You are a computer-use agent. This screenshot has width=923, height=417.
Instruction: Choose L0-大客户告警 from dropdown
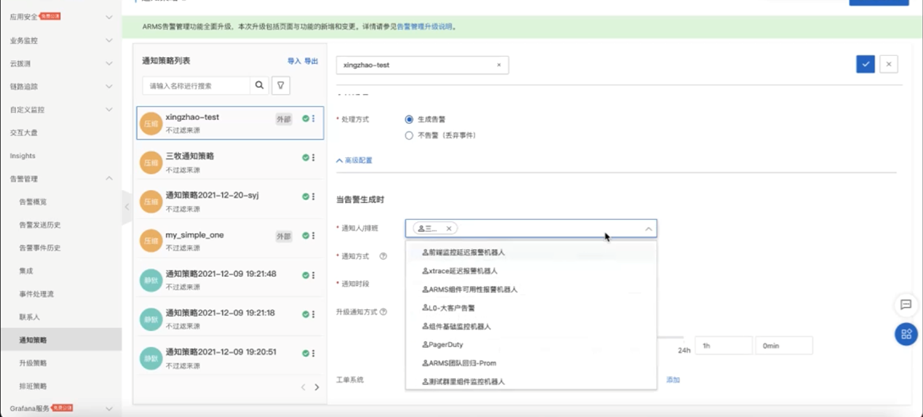531,307
